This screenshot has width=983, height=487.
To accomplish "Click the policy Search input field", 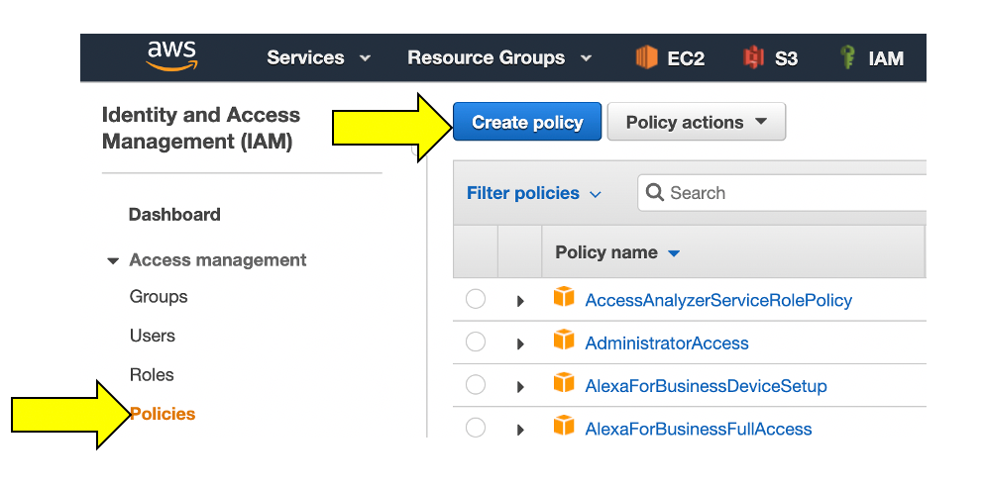I will pos(790,193).
